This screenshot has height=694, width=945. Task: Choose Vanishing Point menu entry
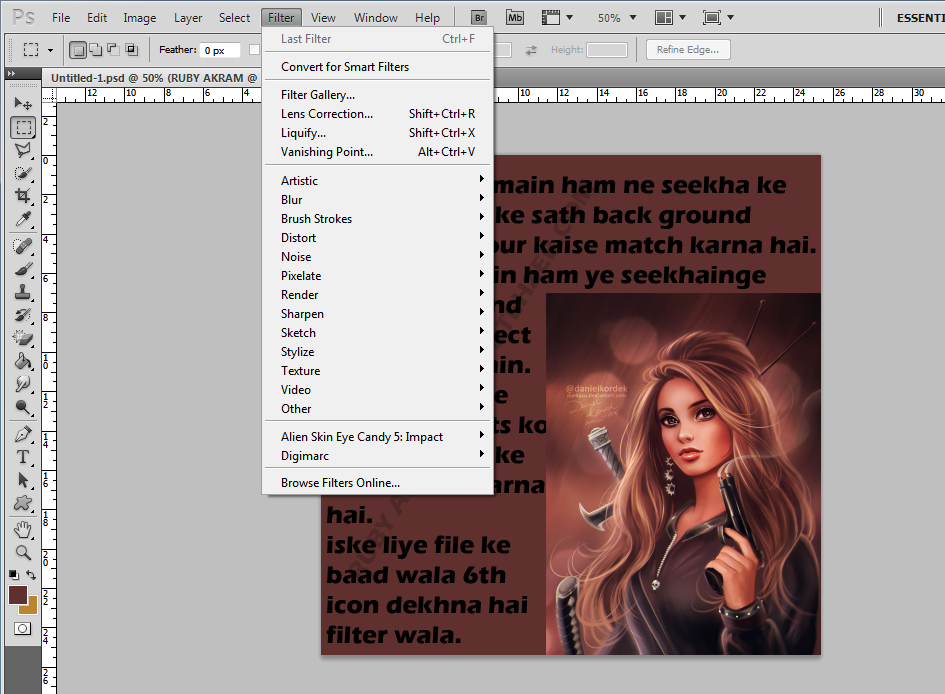[378, 152]
